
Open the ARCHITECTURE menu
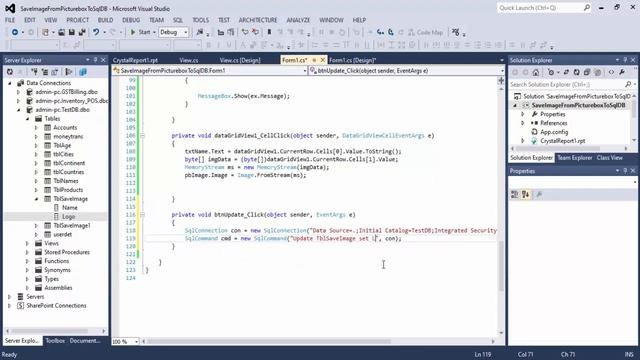tap(258, 20)
